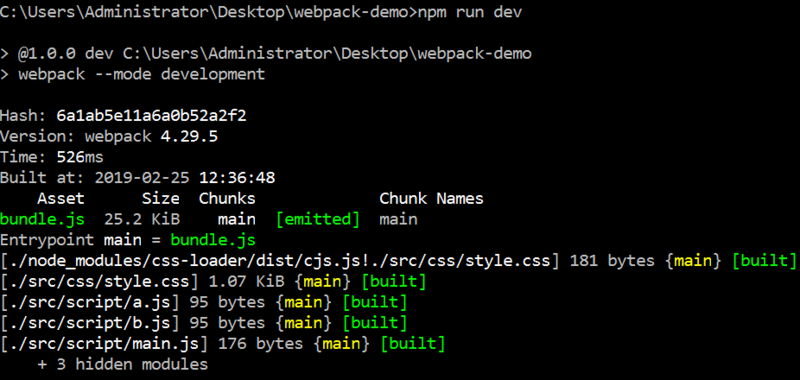
Task: Click the 1.07 KiB size value
Action: point(246,282)
